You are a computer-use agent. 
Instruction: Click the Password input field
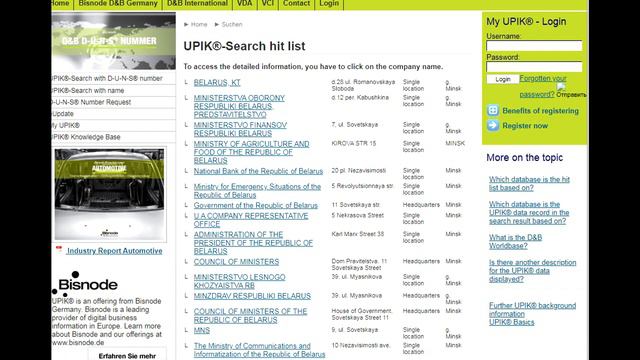[534, 67]
